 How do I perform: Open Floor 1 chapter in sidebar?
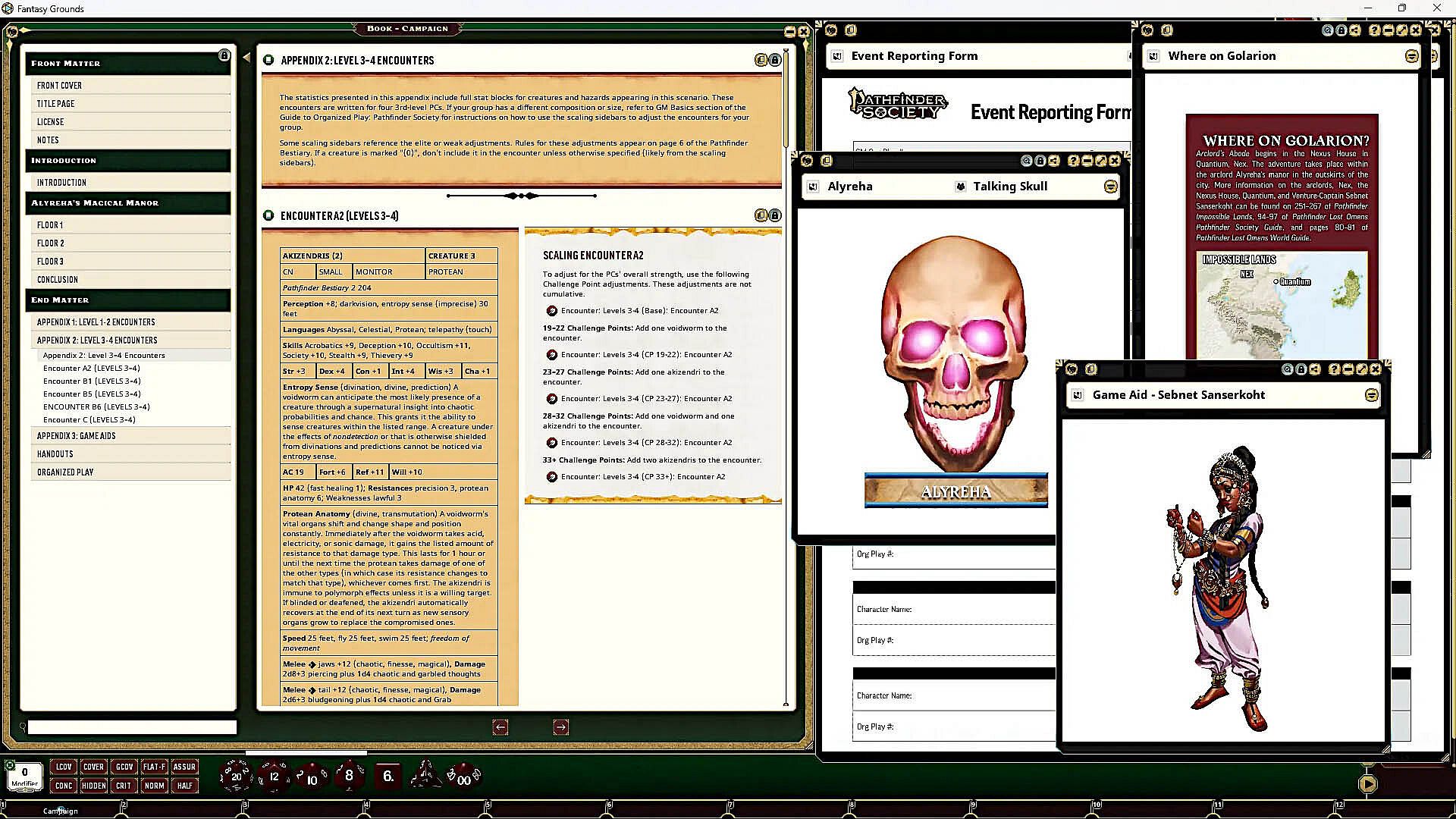point(130,225)
